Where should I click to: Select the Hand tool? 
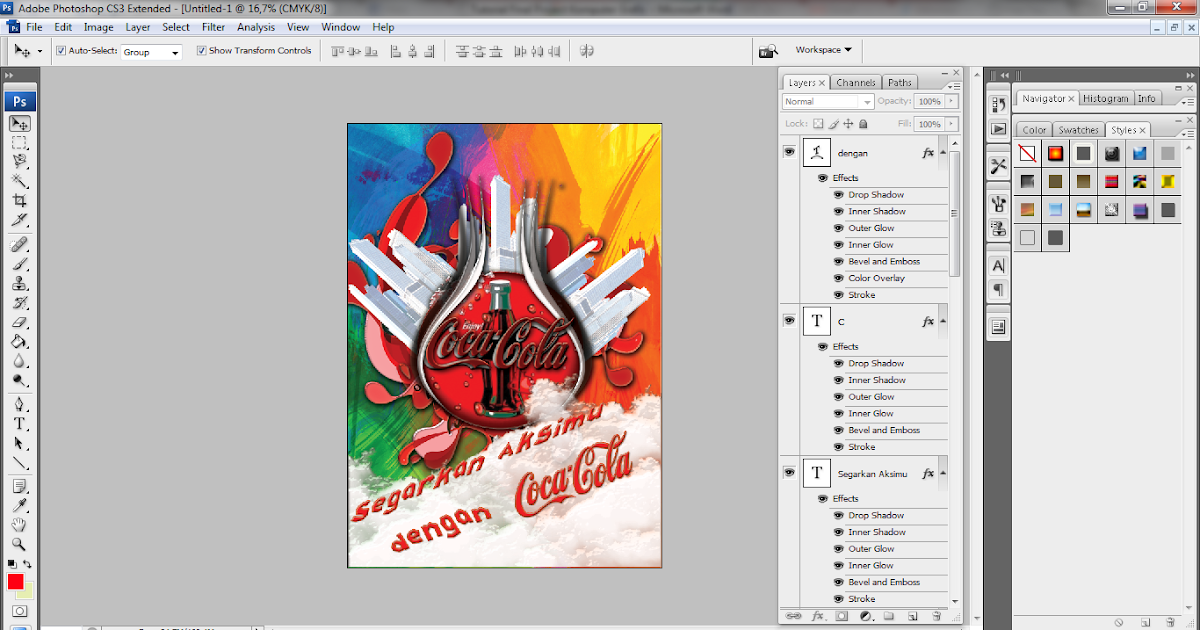point(20,525)
